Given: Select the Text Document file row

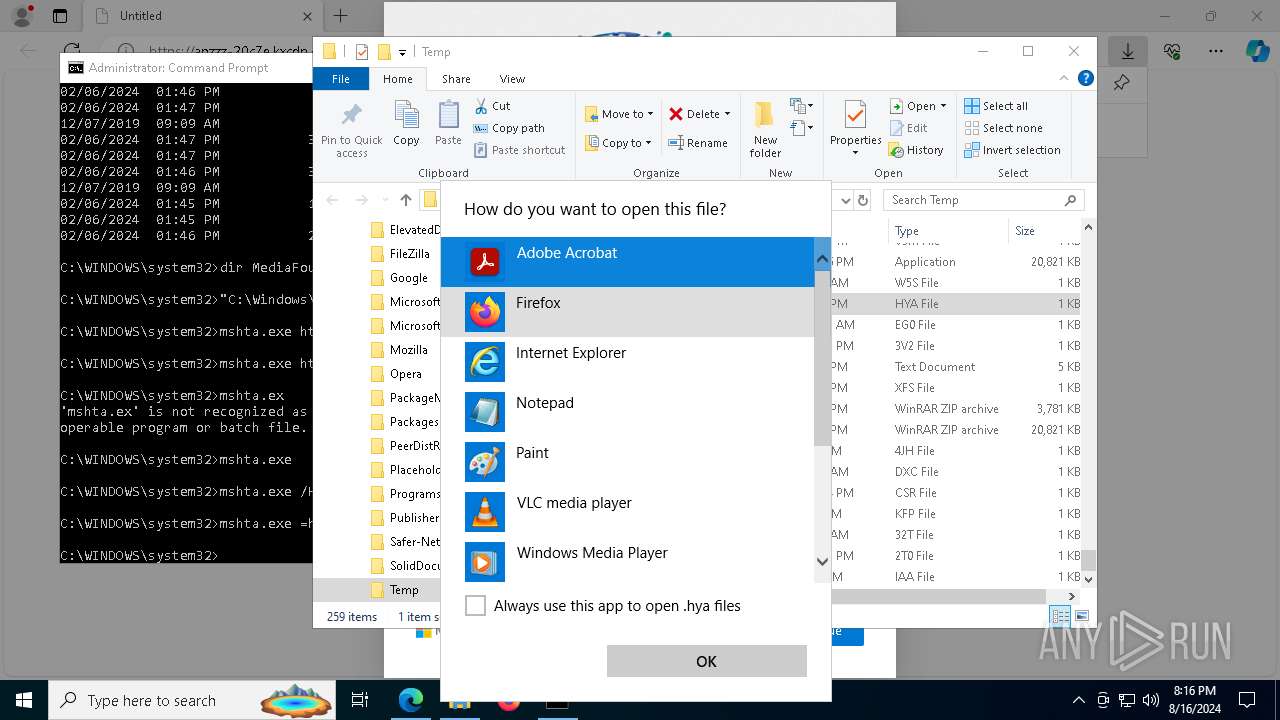Looking at the screenshot, I should [x=956, y=367].
